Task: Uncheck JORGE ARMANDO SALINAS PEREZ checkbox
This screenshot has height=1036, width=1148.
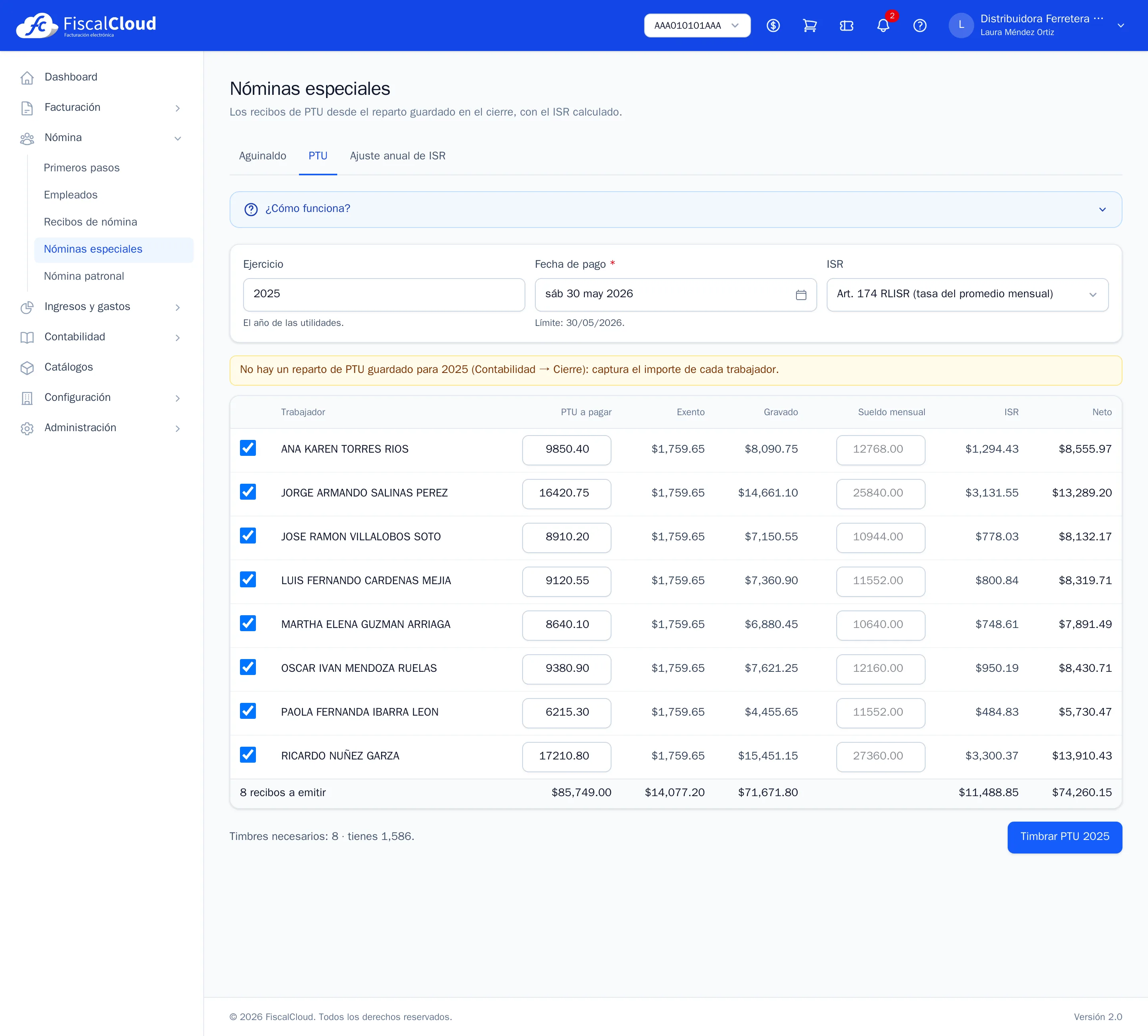Action: 248,492
